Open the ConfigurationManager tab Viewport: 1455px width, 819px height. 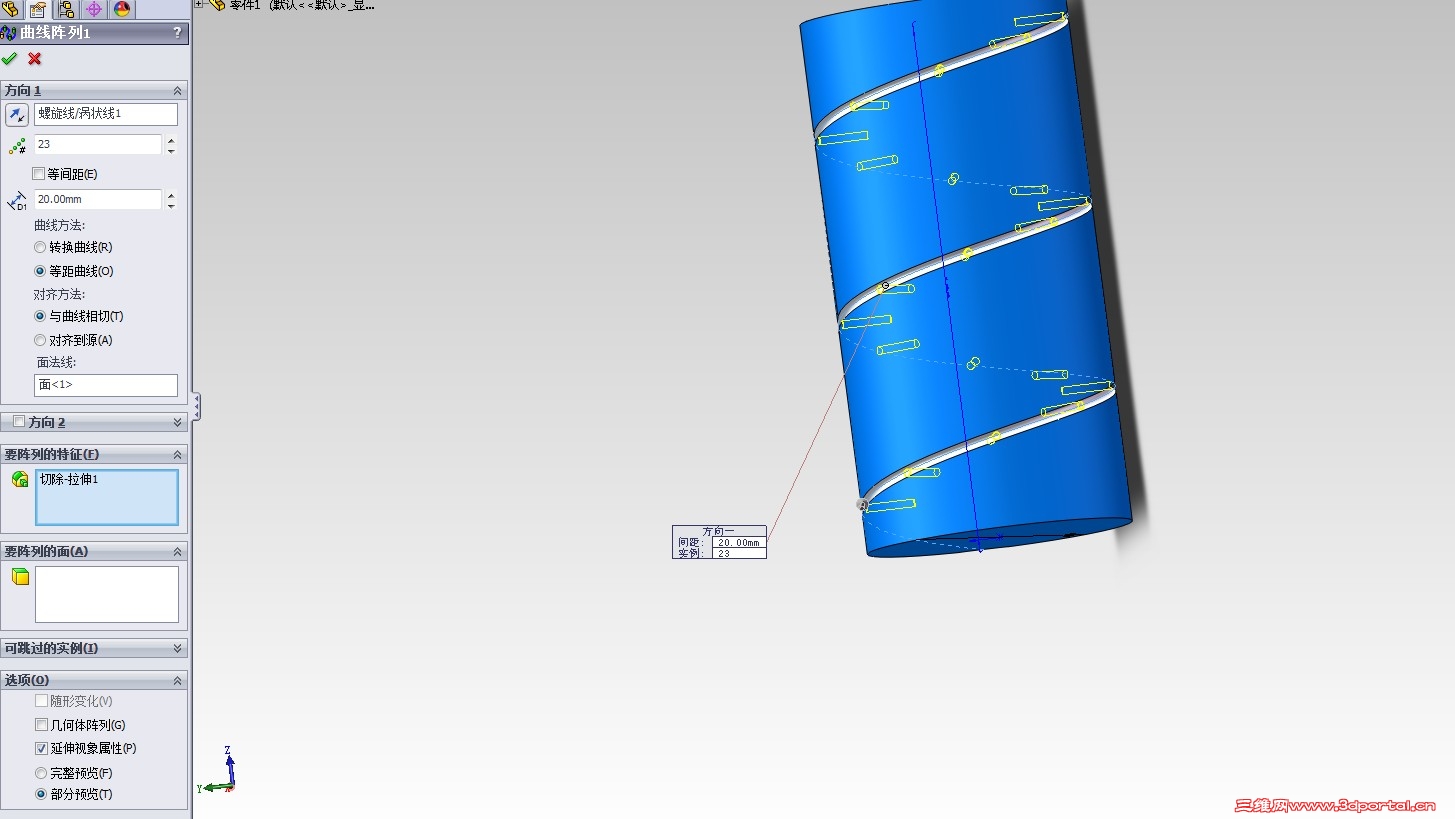[x=66, y=10]
